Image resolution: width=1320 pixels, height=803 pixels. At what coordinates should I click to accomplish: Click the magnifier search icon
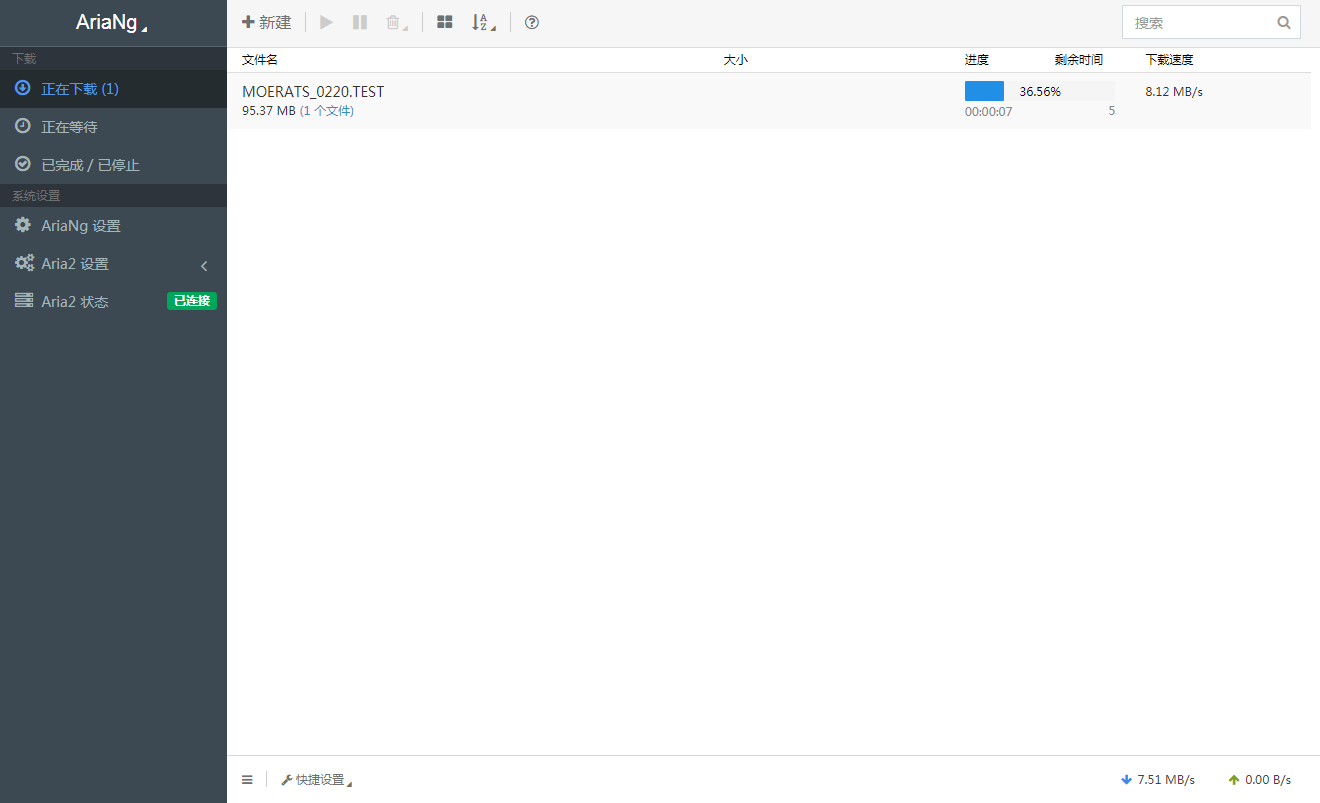pyautogui.click(x=1284, y=22)
